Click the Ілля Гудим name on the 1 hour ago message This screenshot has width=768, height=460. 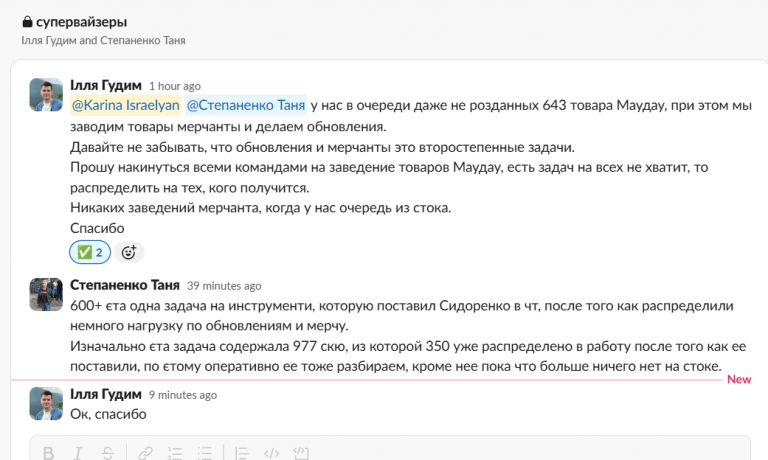click(x=106, y=85)
